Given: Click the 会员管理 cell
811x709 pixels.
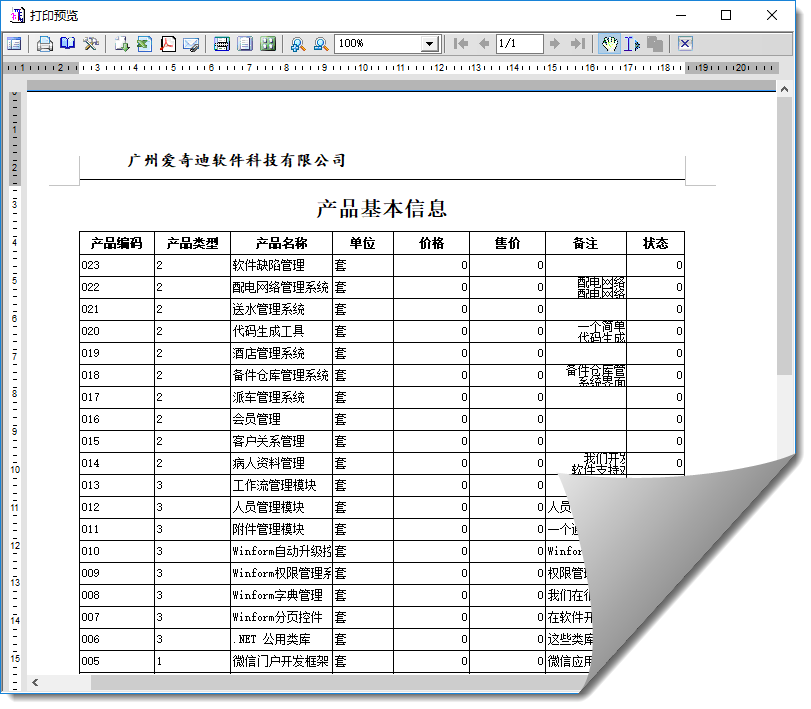Looking at the screenshot, I should (281, 419).
